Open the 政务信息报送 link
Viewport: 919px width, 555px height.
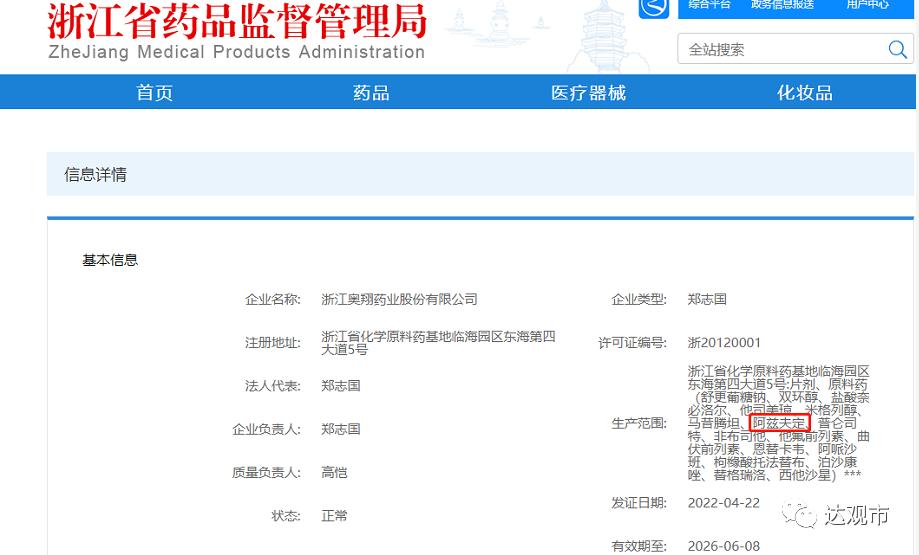pos(782,5)
